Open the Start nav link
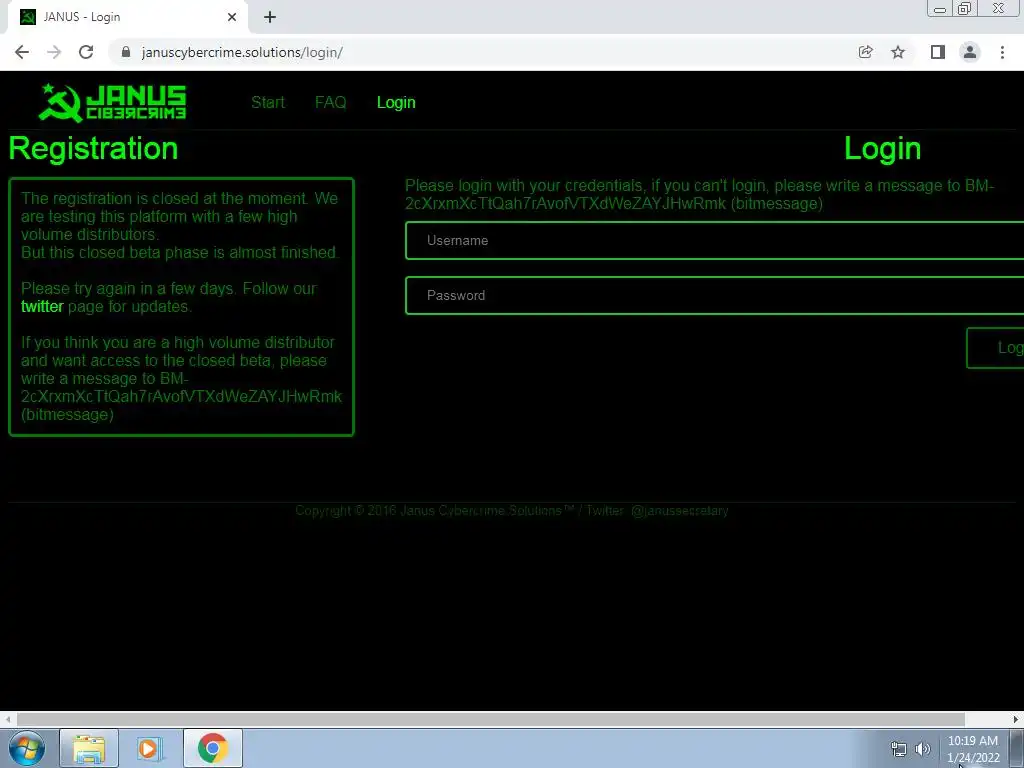The width and height of the screenshot is (1024, 768). tap(268, 103)
